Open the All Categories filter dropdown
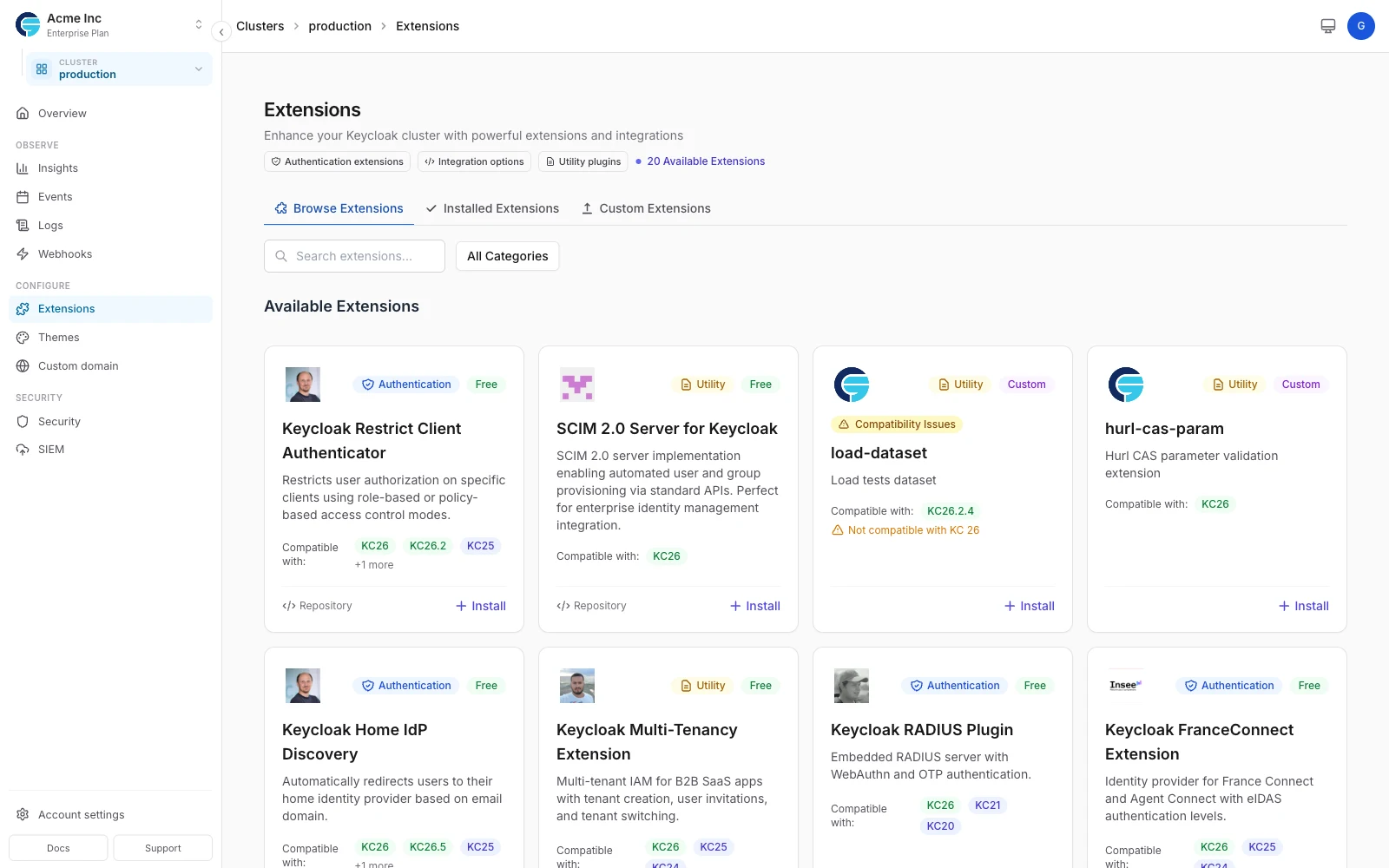 click(508, 256)
